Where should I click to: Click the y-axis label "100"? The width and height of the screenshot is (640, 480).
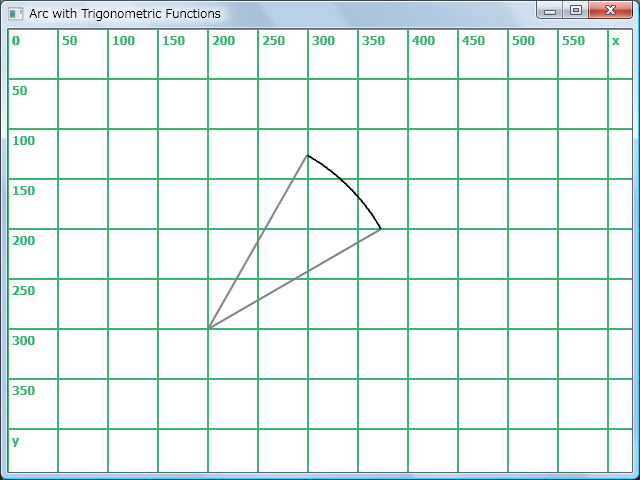[x=24, y=141]
